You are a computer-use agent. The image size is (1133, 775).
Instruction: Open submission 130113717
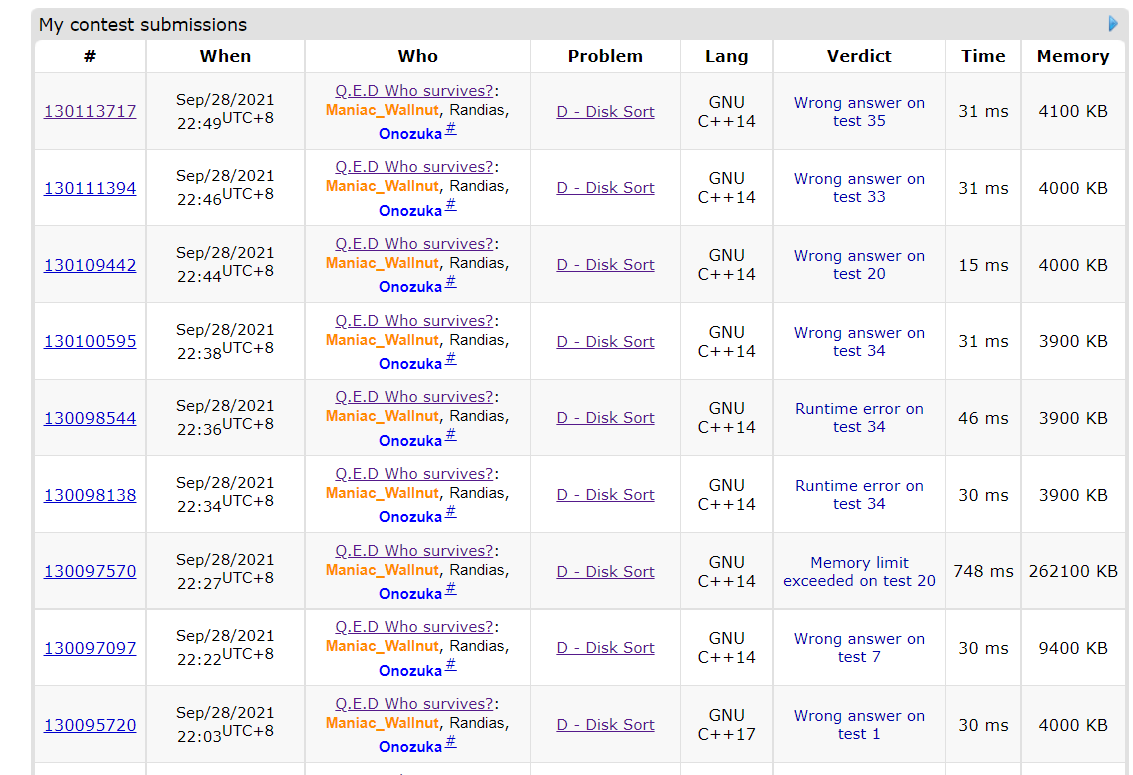coord(90,112)
